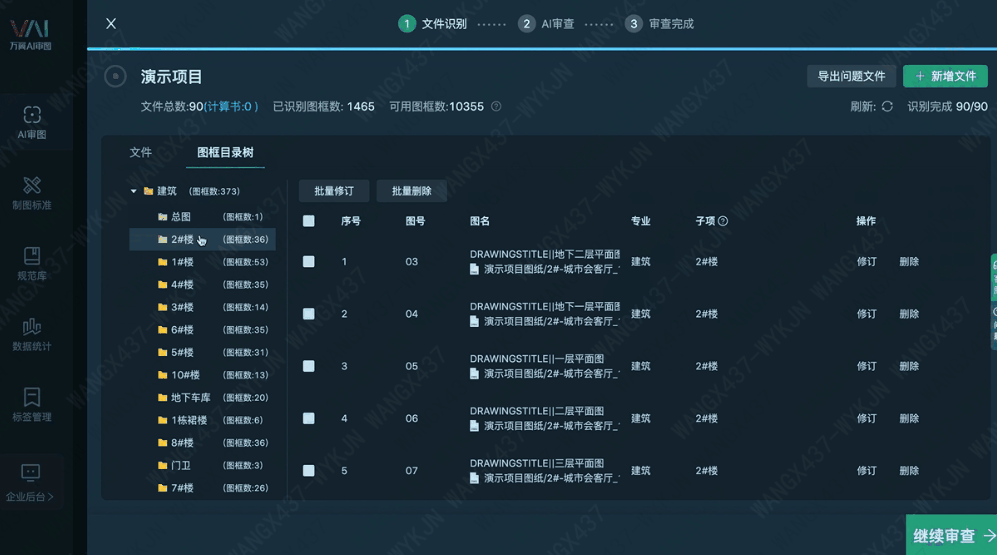This screenshot has height=555, width=997.
Task: Check the checkbox for row 1
Action: pyautogui.click(x=309, y=262)
